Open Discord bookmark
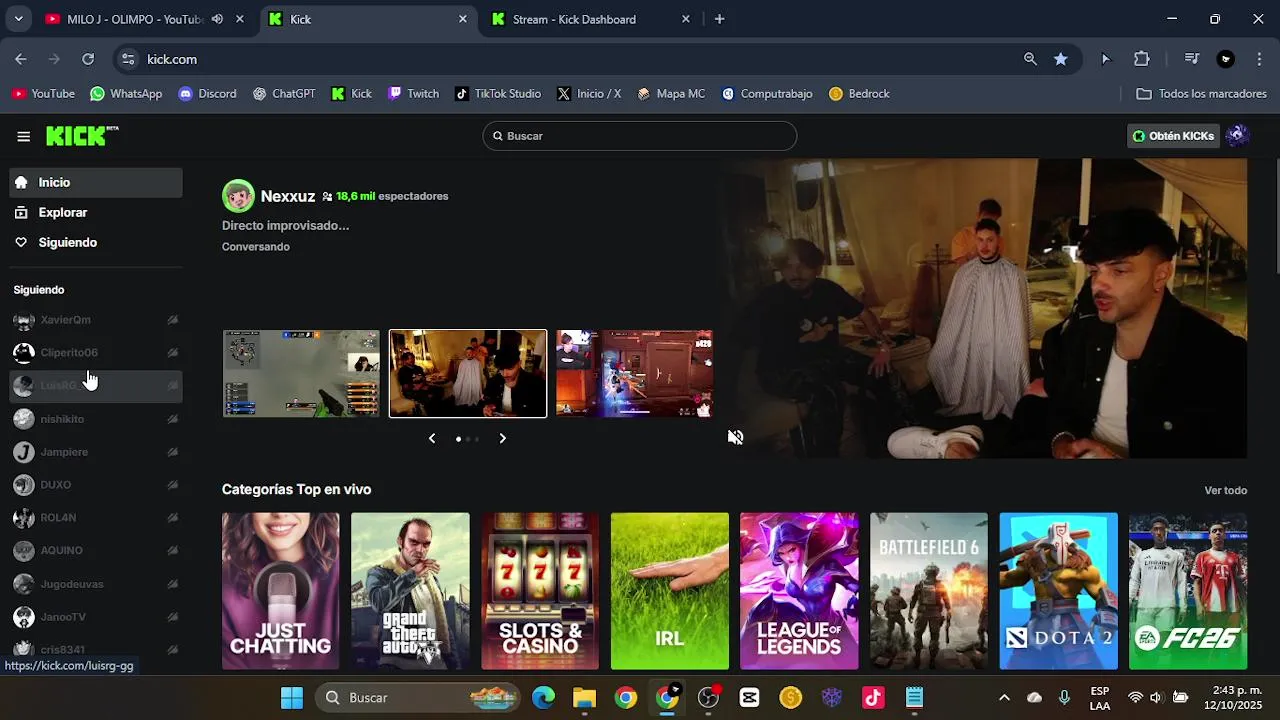The width and height of the screenshot is (1280, 720). [x=207, y=93]
